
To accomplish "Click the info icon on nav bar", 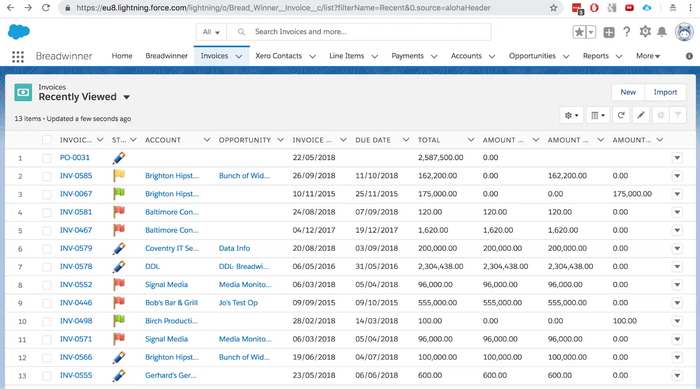I will point(689,56).
